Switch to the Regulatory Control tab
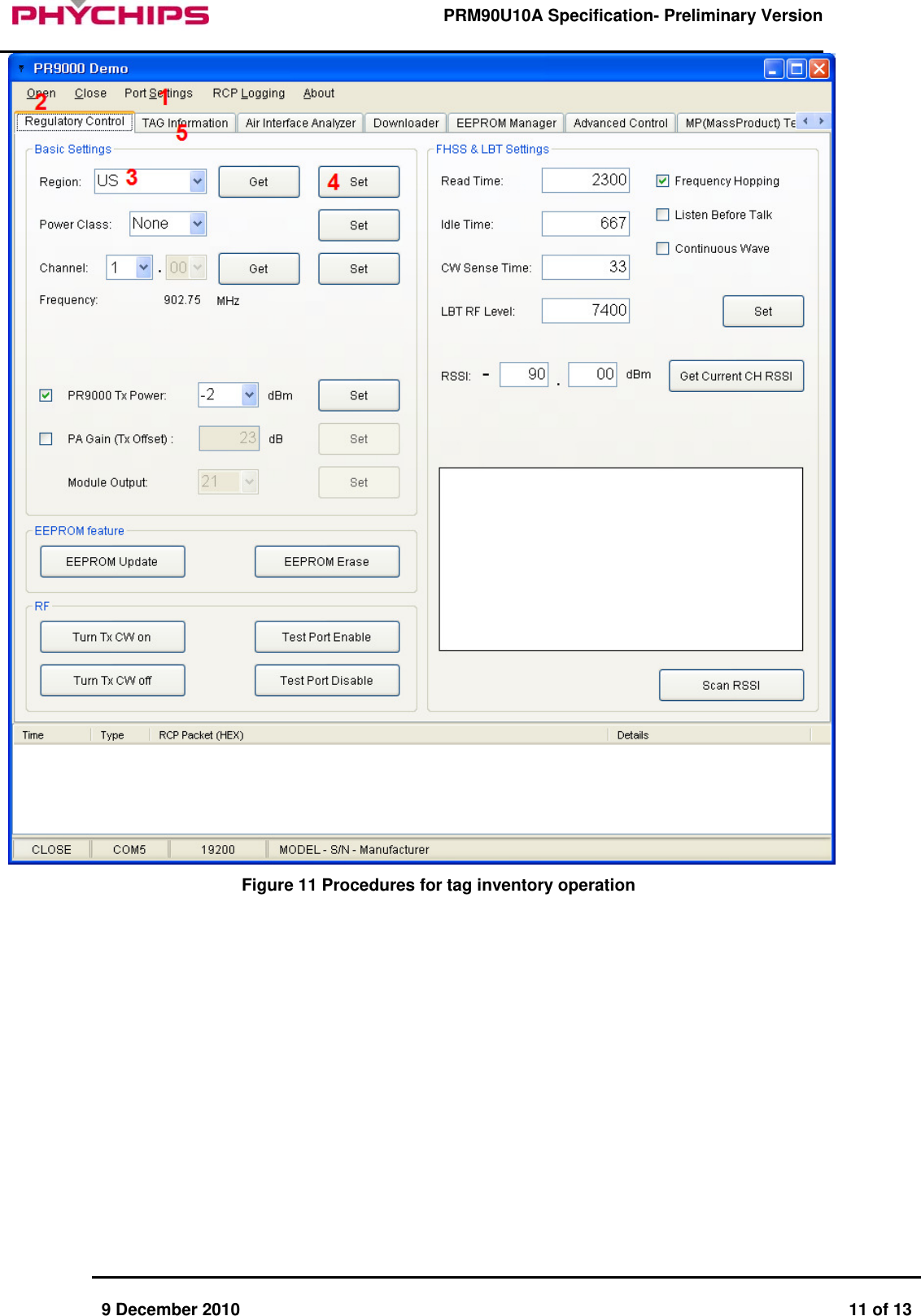 point(75,121)
